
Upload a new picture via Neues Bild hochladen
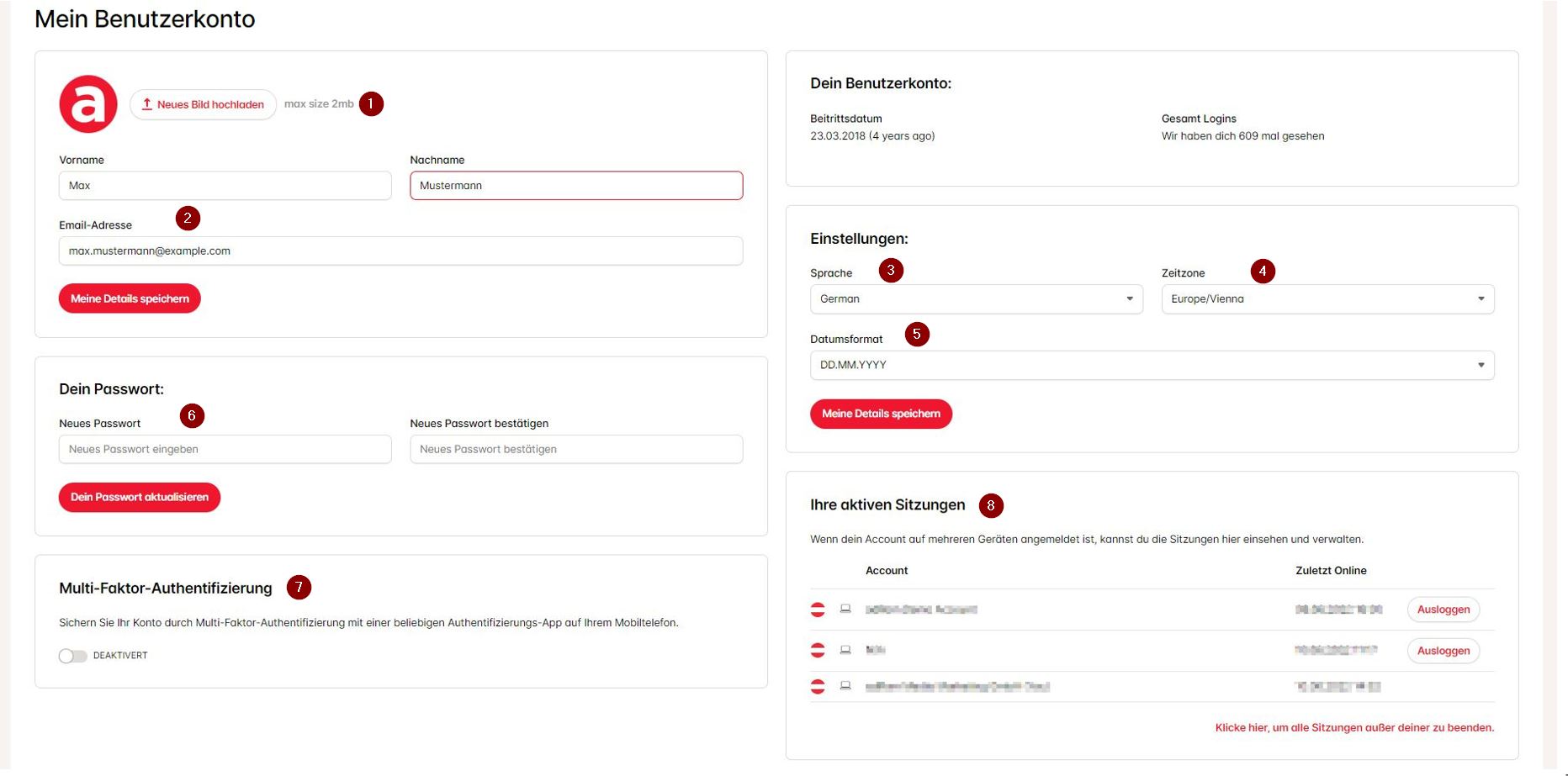(x=203, y=104)
